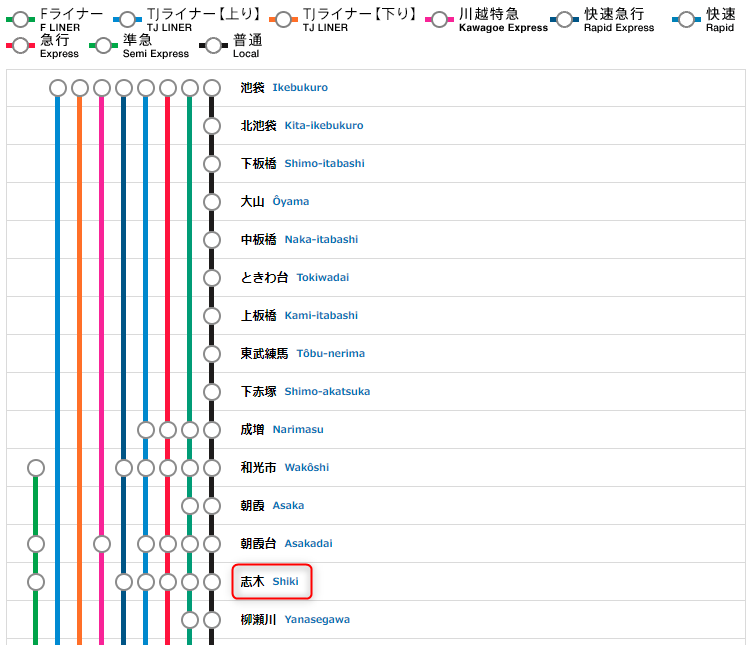Click the orange TJ Liner stop marker at Ikebukuro
Viewport: 750px width, 645px height.
(x=80, y=88)
